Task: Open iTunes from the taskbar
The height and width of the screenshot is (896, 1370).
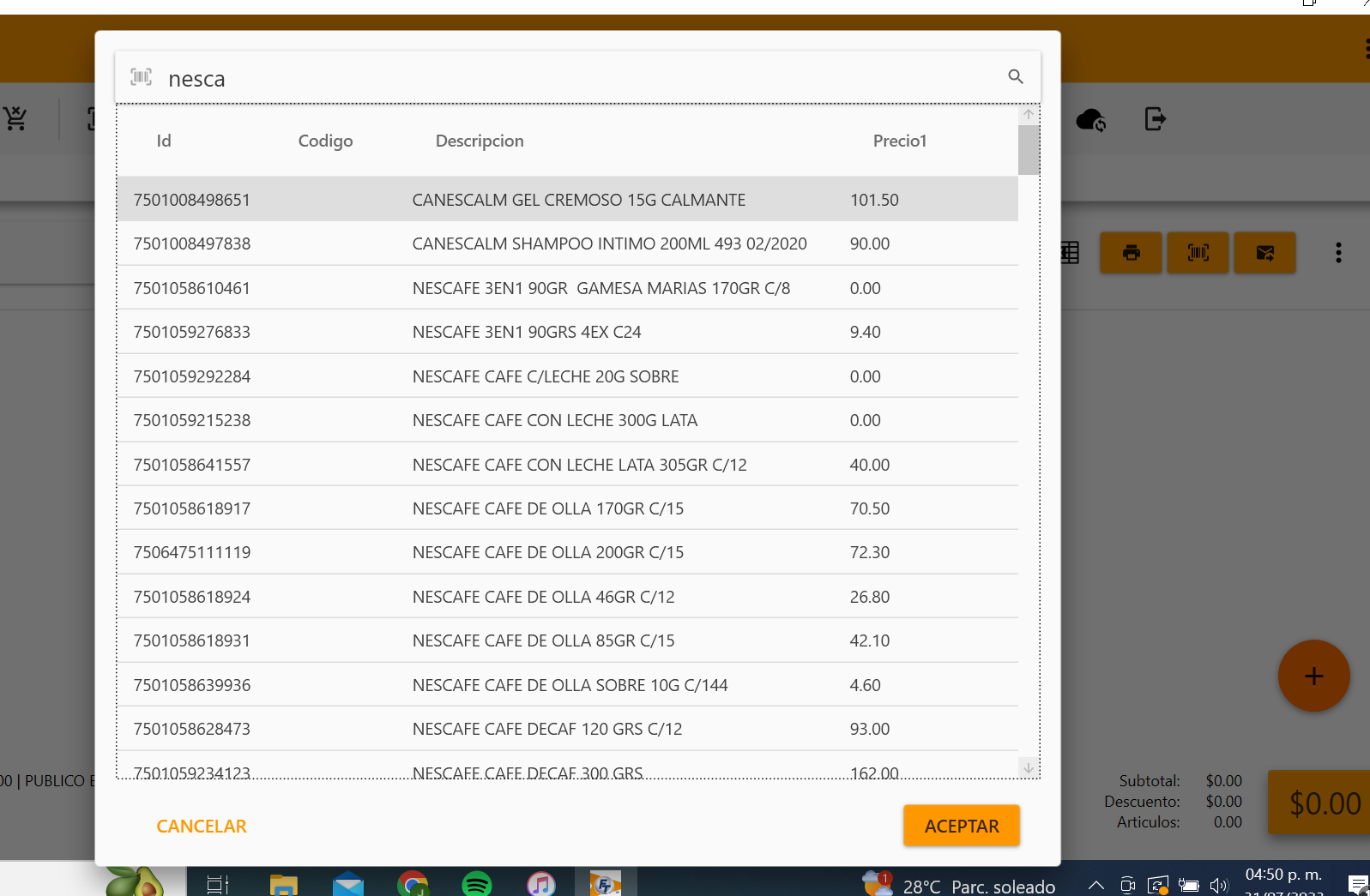Action: click(x=541, y=884)
